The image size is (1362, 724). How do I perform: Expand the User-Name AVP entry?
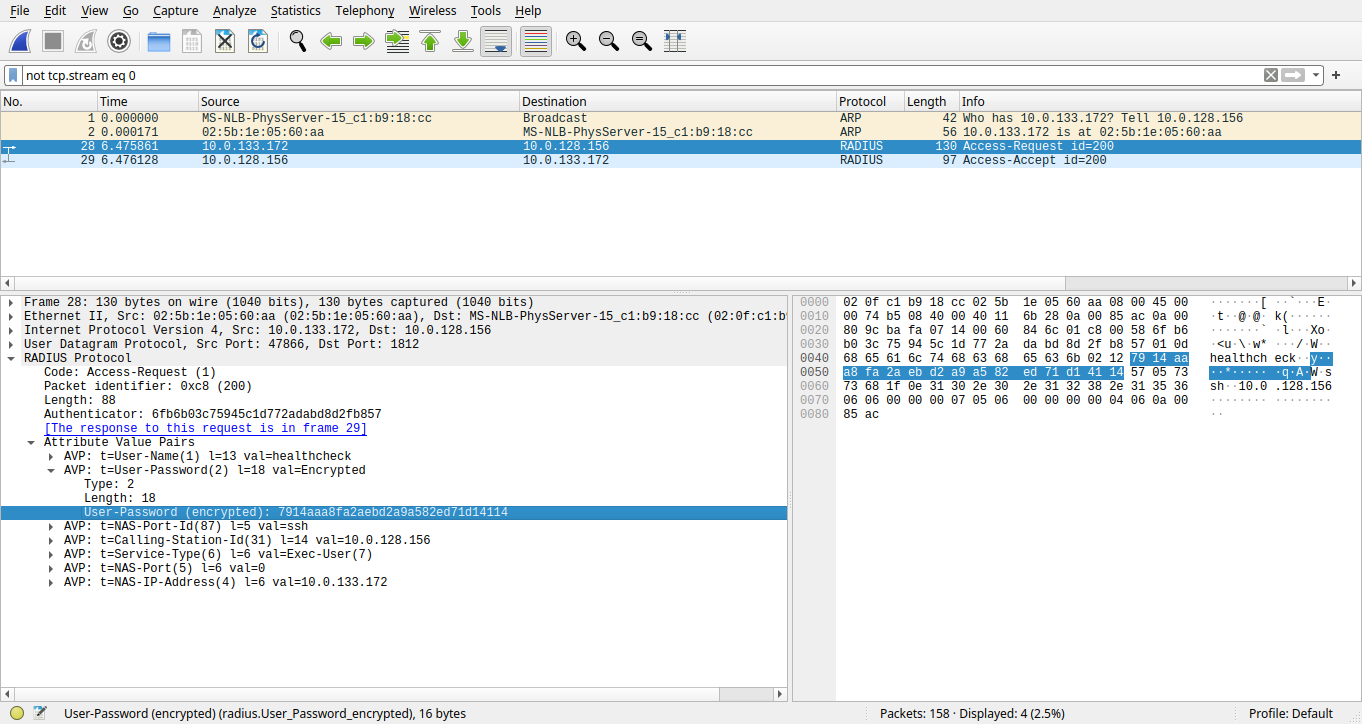point(51,456)
